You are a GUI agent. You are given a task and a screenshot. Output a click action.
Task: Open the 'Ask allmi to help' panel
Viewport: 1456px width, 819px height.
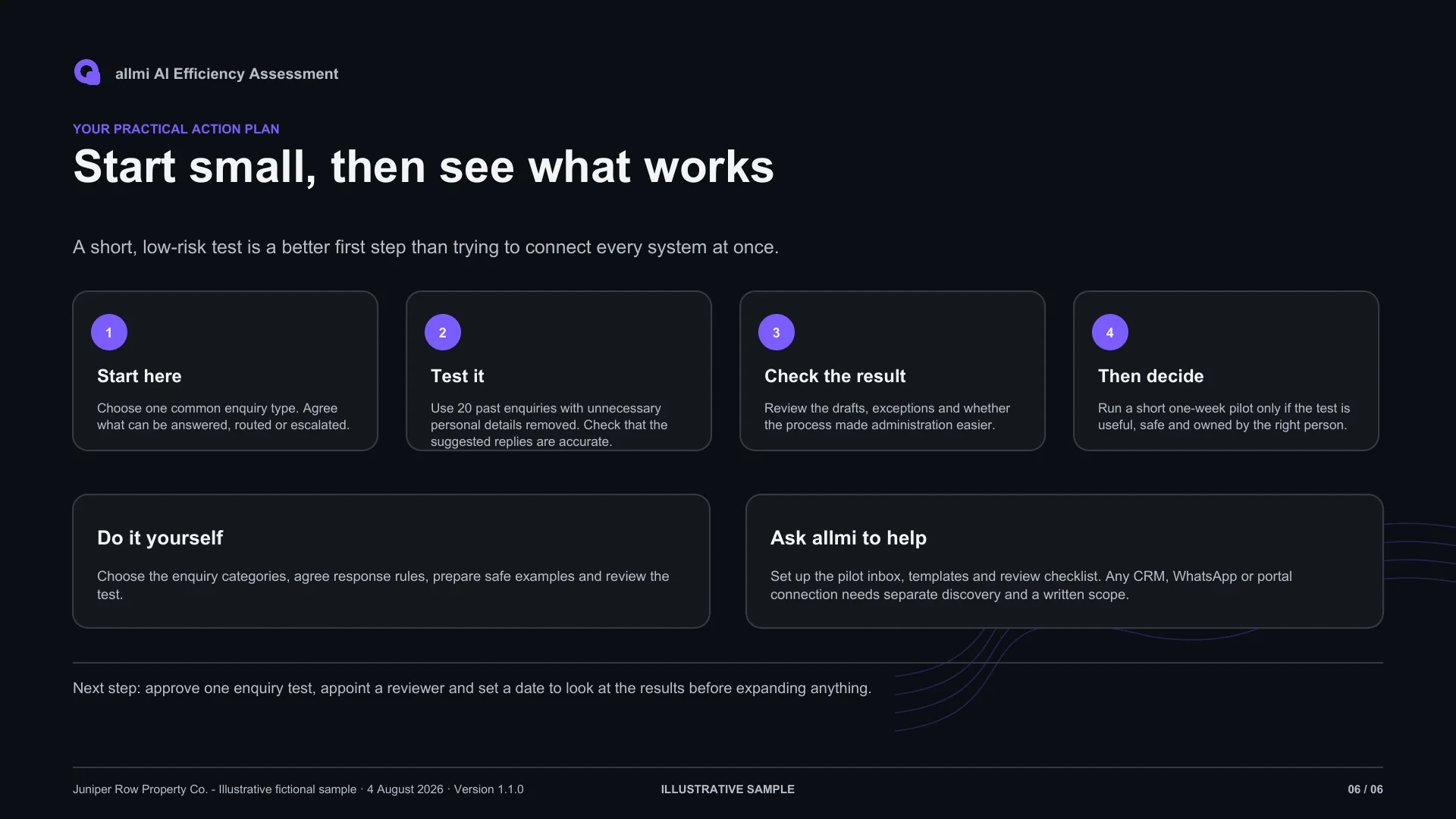(x=1065, y=561)
